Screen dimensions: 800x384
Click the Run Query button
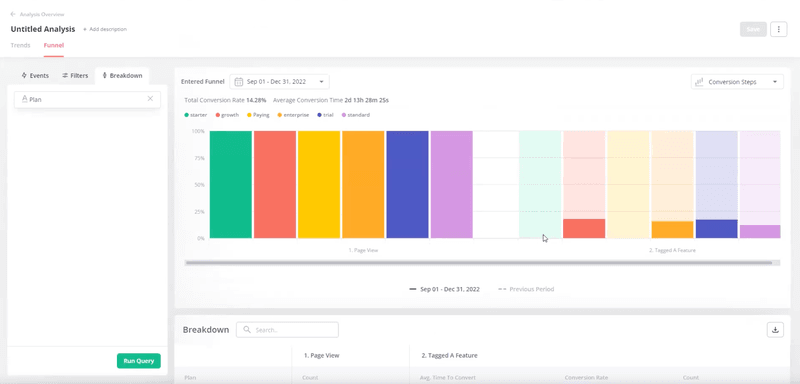click(x=139, y=361)
